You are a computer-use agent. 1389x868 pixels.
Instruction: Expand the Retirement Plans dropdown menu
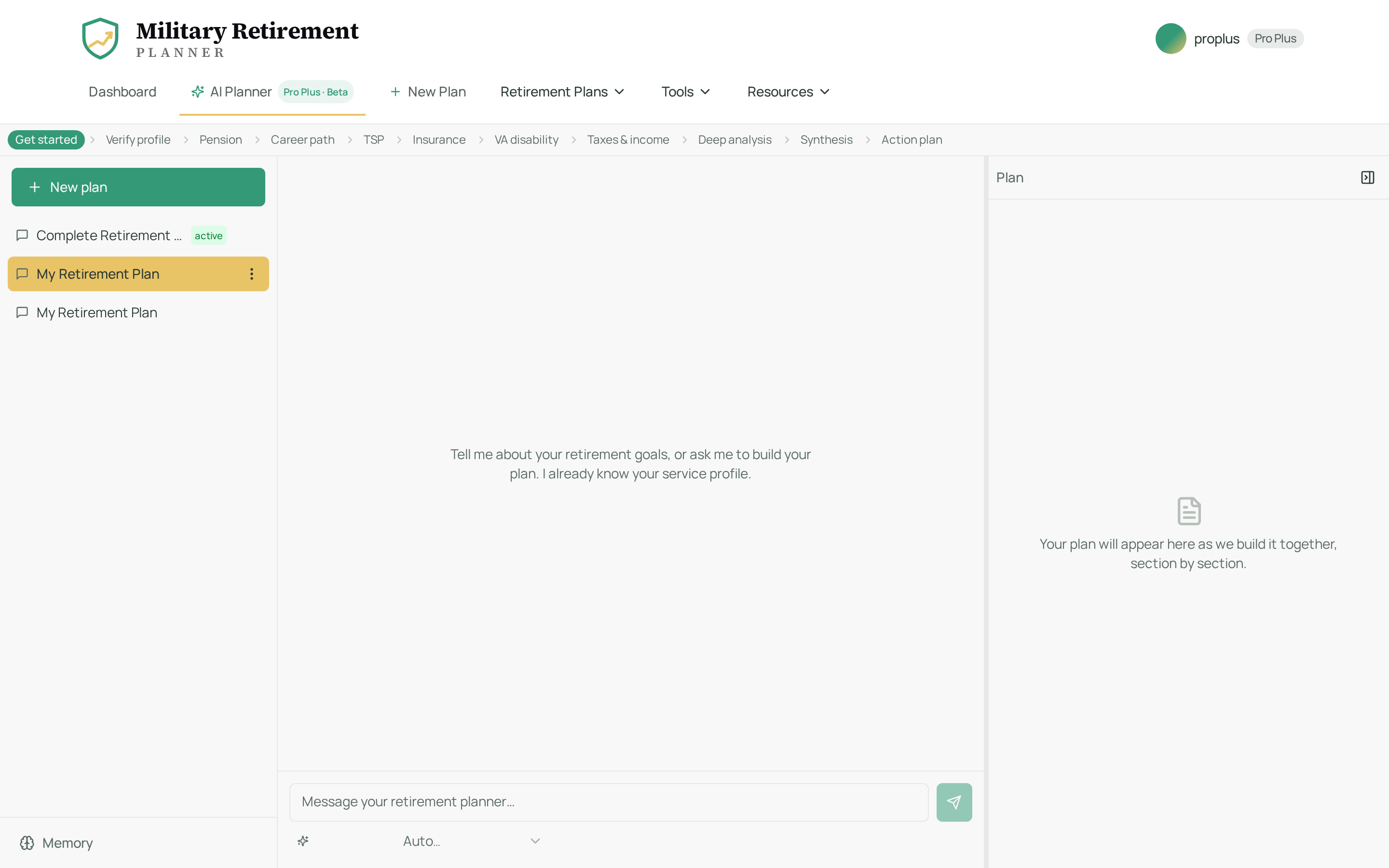[562, 92]
